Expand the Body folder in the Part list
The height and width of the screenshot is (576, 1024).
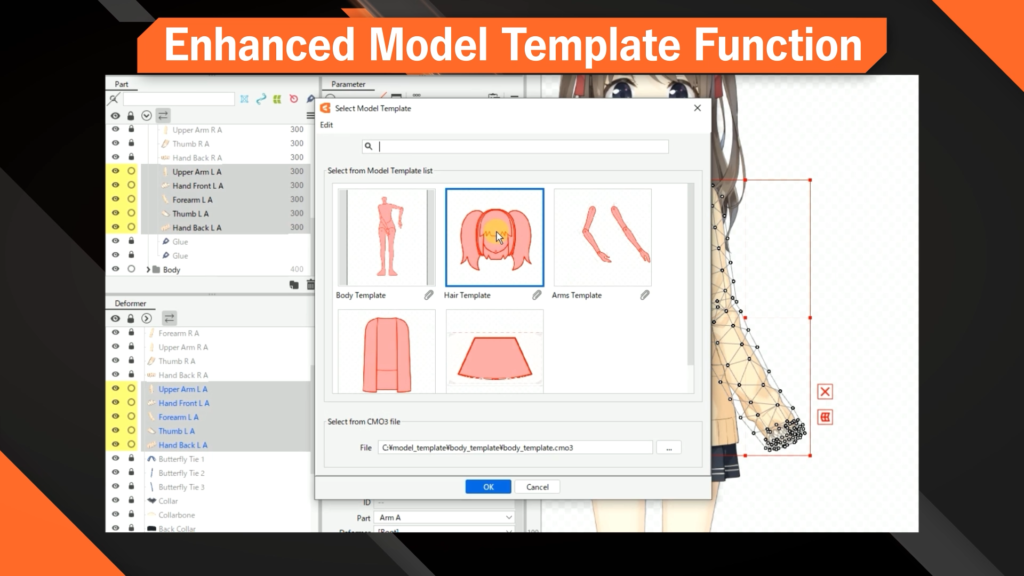pyautogui.click(x=148, y=270)
